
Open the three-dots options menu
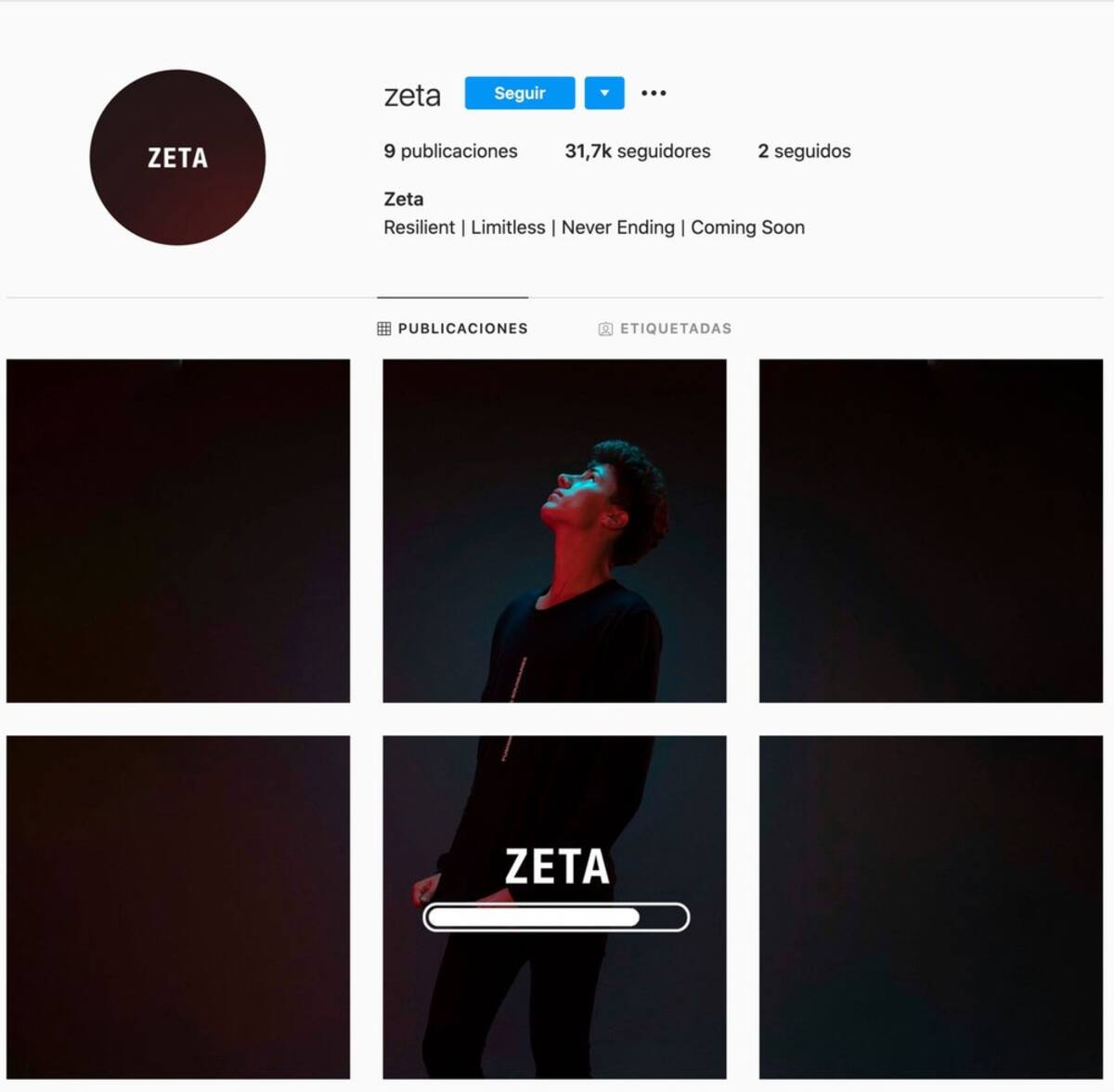tap(654, 93)
